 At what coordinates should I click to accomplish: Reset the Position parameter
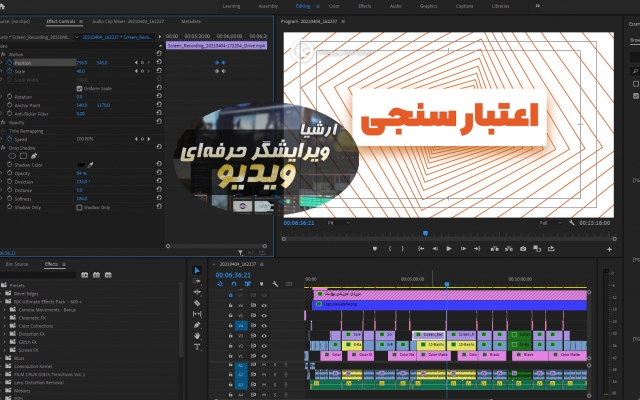[159, 62]
